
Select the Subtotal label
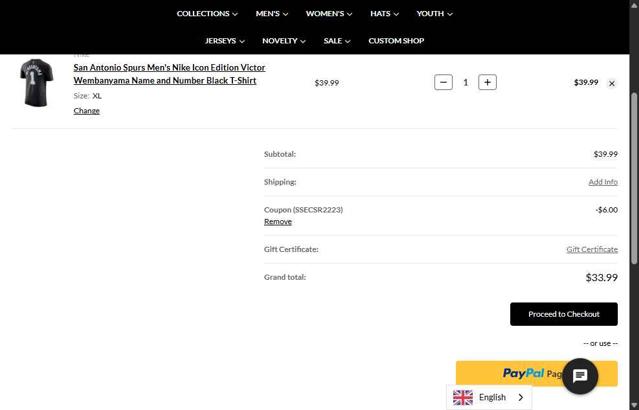tap(280, 154)
